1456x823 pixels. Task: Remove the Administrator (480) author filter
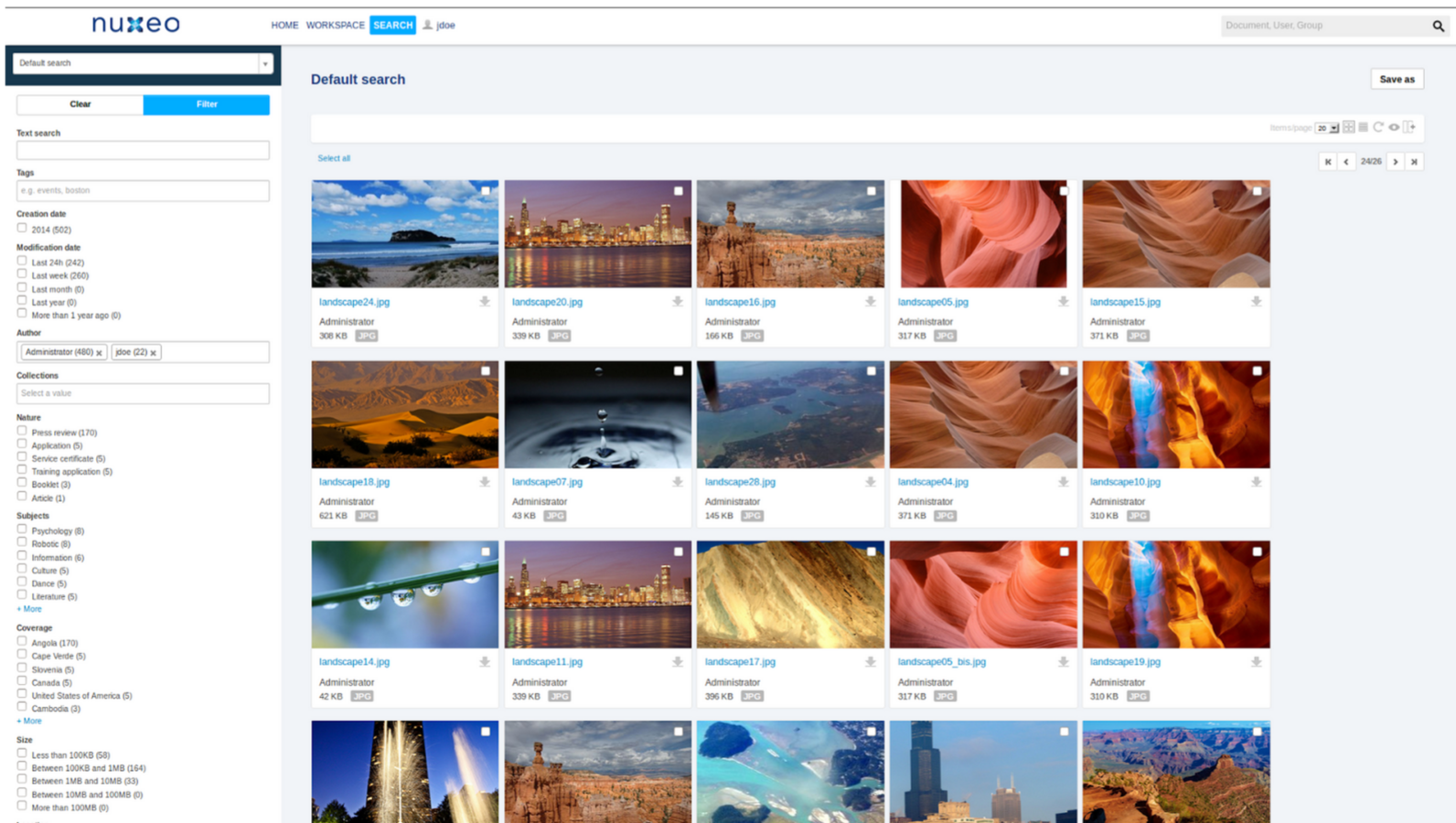pyautogui.click(x=100, y=353)
